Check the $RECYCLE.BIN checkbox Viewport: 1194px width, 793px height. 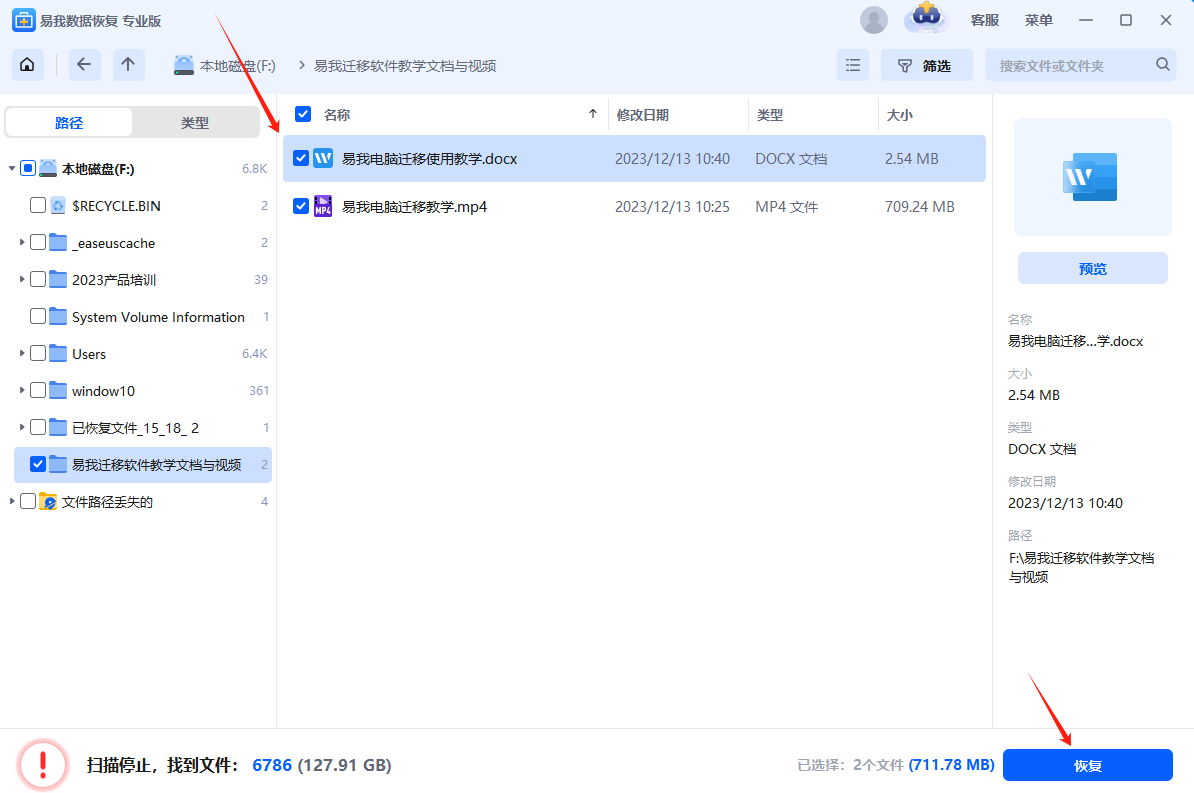[38, 206]
